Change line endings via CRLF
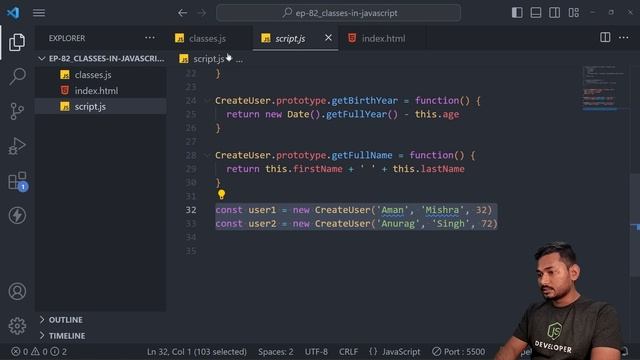This screenshot has height=360, width=640. tap(348, 351)
